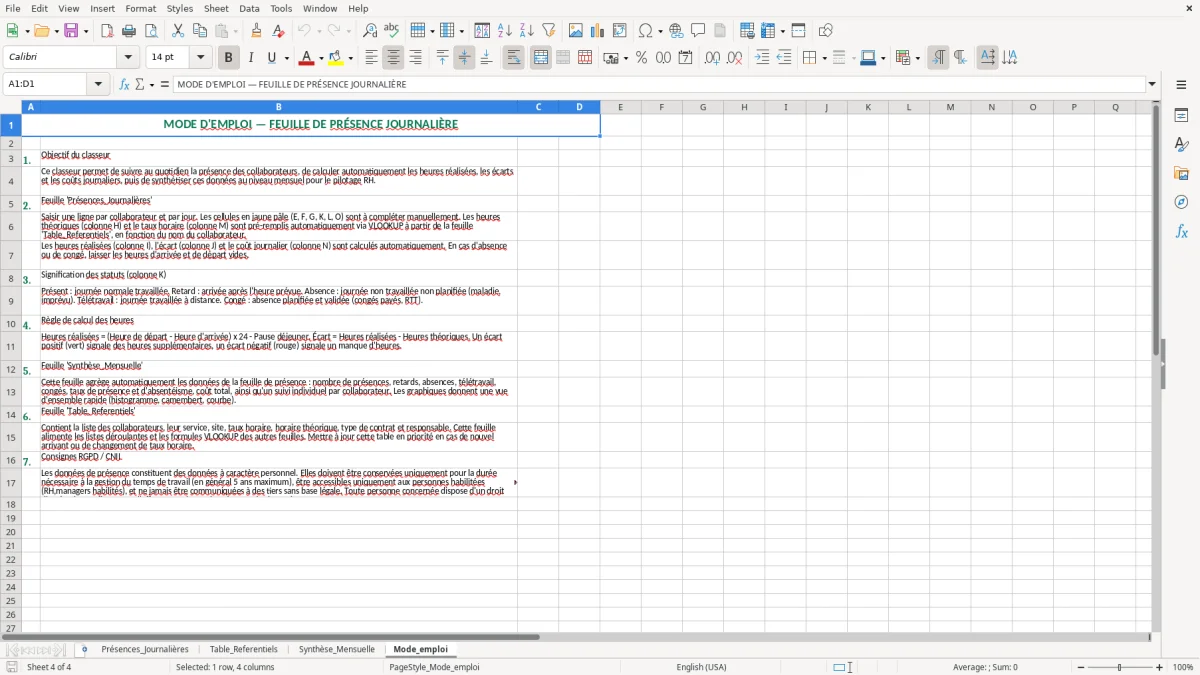This screenshot has height=675, width=1200.
Task: Insert Image icon in toolbar
Action: [x=576, y=31]
